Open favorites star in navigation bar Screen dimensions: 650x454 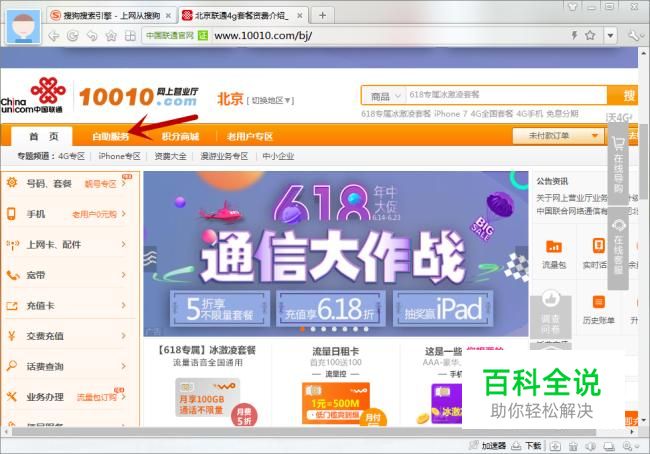(111, 36)
